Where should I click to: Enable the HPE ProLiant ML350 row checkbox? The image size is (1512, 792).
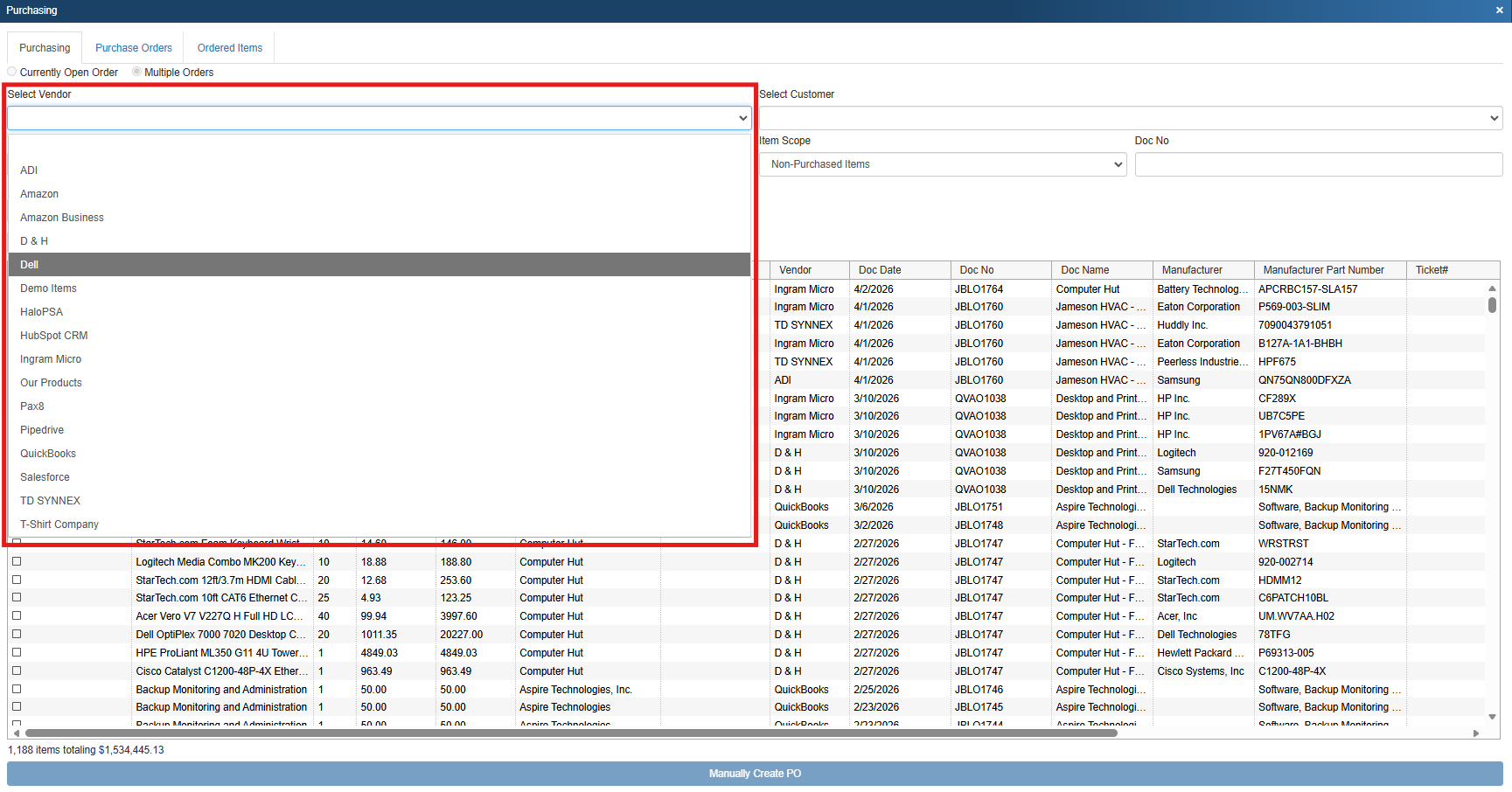click(17, 653)
